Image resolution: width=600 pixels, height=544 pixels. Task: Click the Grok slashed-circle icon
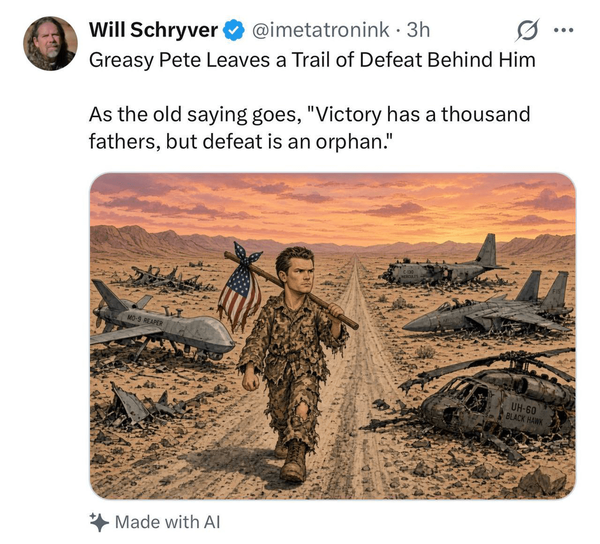(527, 30)
